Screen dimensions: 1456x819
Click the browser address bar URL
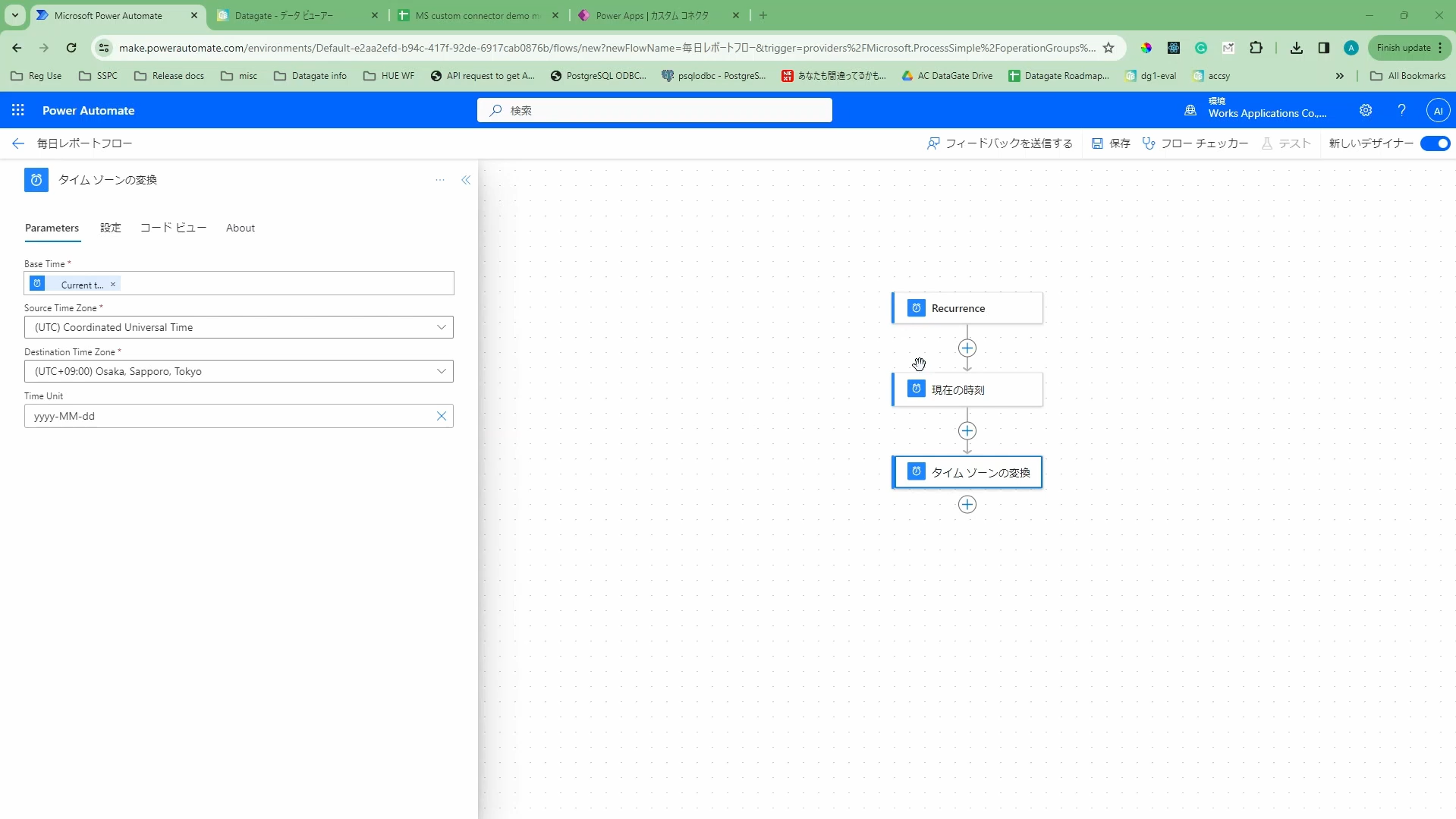[x=607, y=48]
